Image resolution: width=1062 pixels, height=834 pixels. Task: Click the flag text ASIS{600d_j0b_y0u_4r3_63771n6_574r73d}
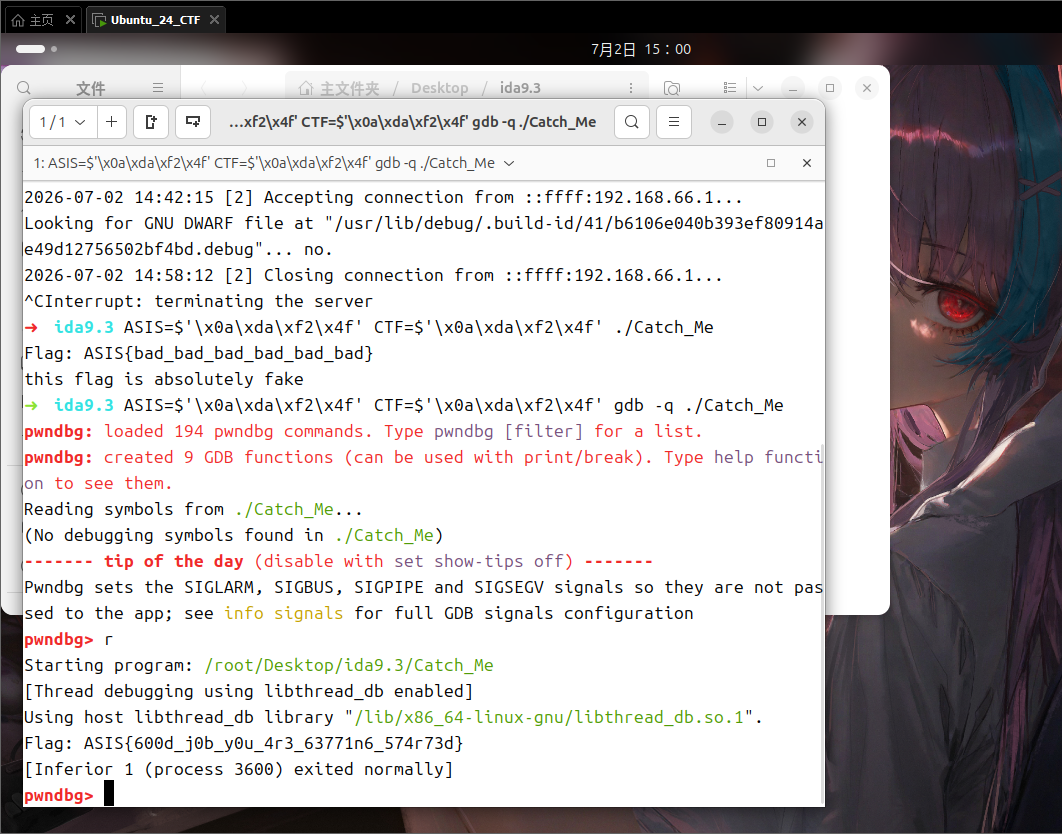(x=274, y=743)
